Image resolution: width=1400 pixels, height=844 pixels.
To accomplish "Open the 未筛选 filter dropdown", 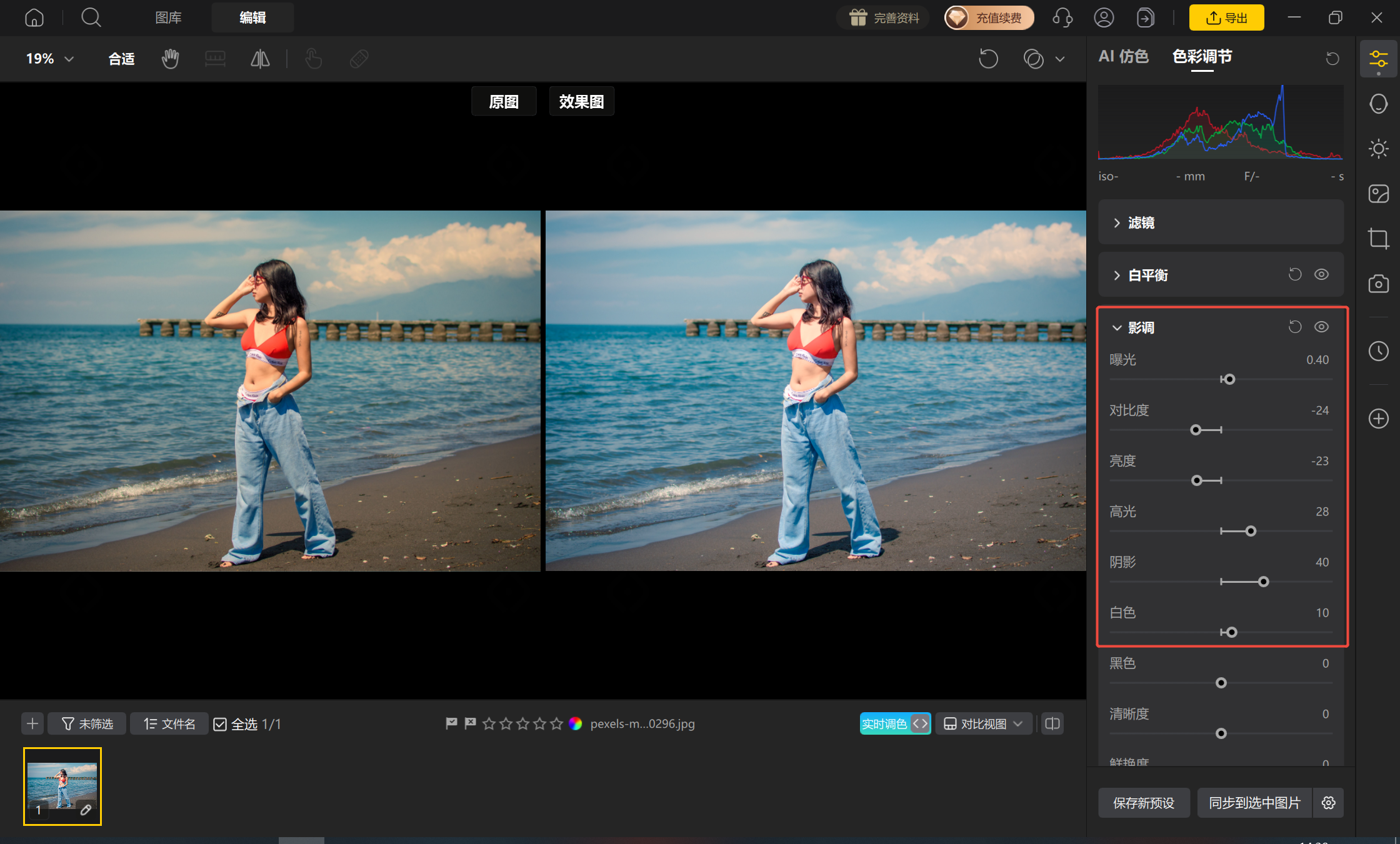I will [x=87, y=724].
